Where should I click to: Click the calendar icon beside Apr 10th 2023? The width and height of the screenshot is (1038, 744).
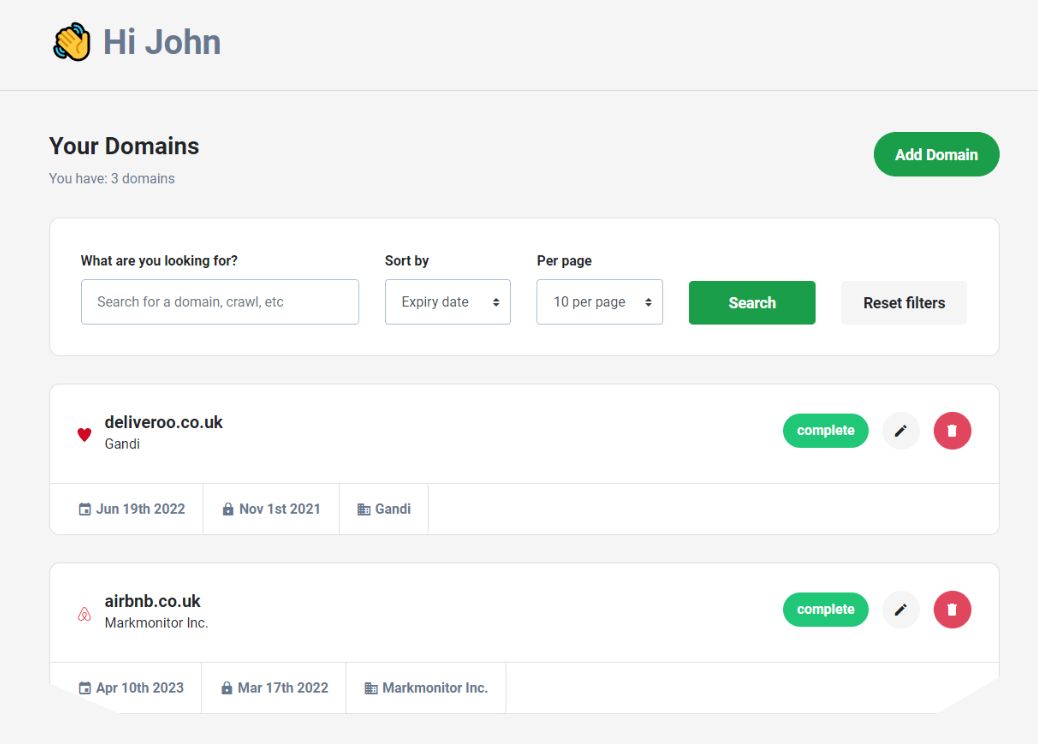pos(85,687)
